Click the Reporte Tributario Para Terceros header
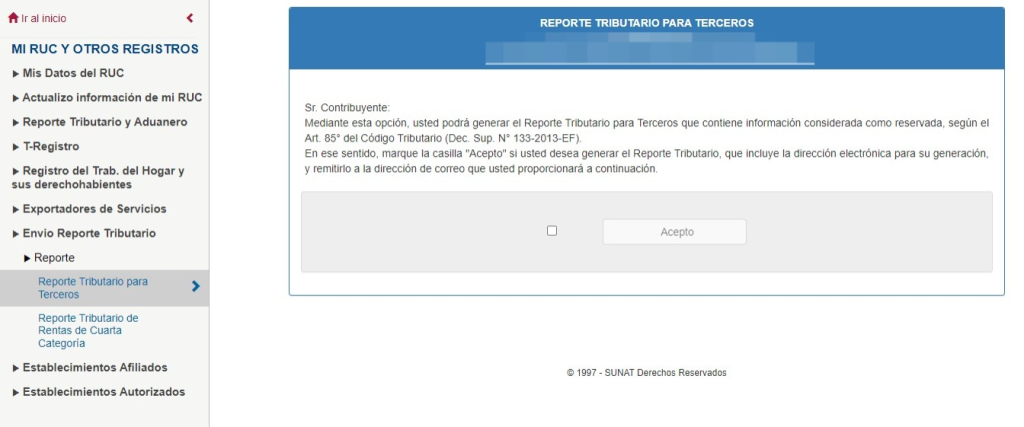The width and height of the screenshot is (1024, 427). pos(646,21)
